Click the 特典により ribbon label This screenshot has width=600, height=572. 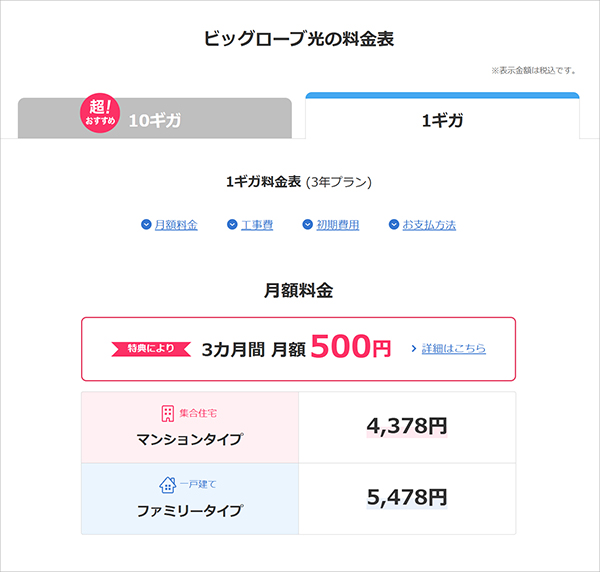point(151,349)
